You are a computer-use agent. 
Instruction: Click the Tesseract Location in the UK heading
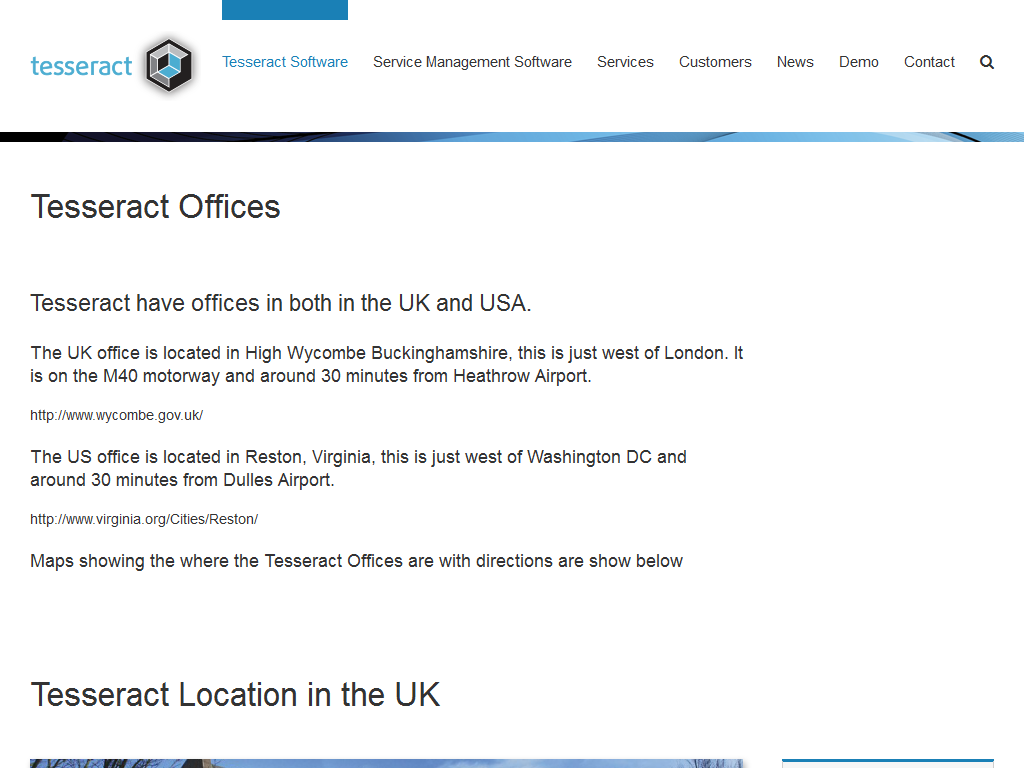click(235, 695)
